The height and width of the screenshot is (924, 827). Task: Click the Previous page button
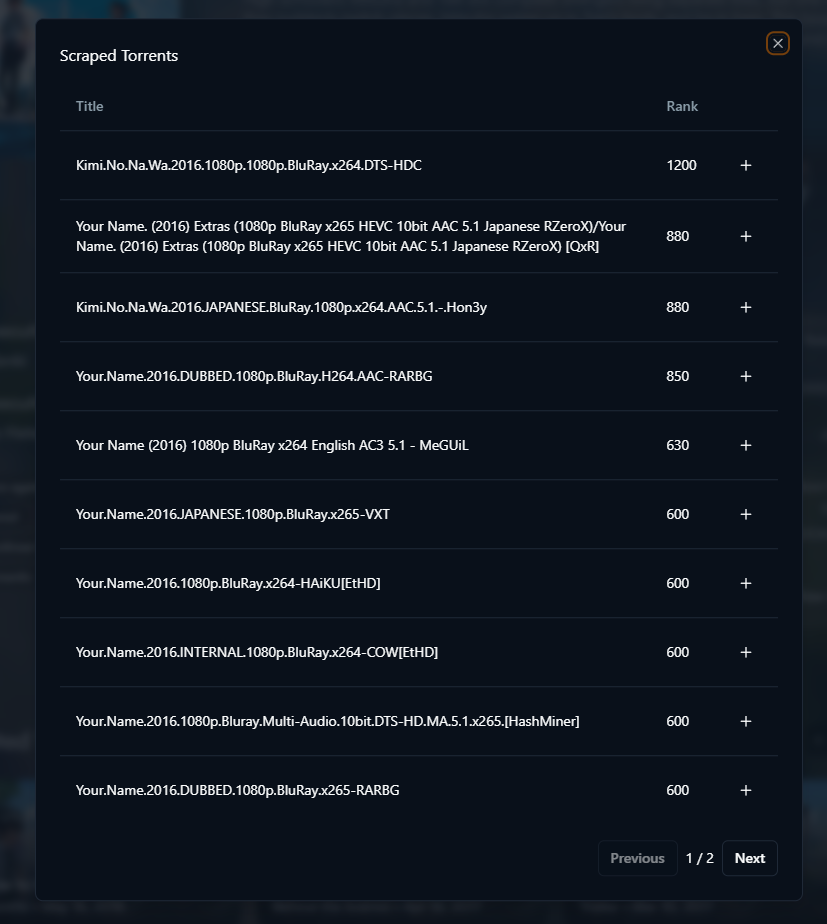pyautogui.click(x=637, y=858)
